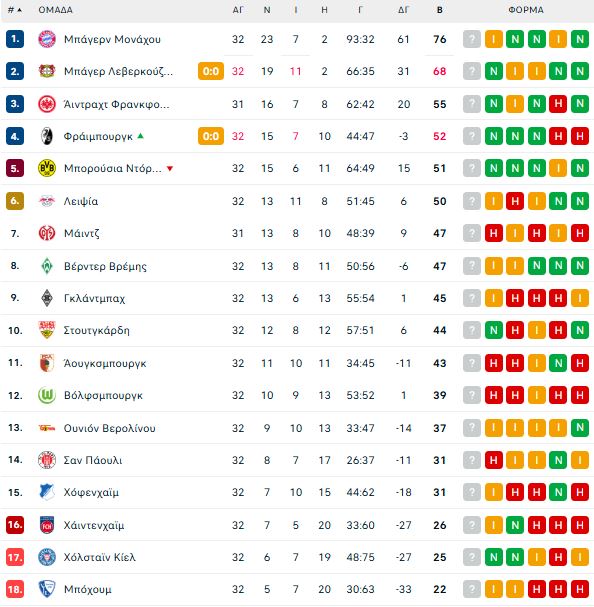594x607 pixels.
Task: Click the Freiburg club crest
Action: click(47, 136)
